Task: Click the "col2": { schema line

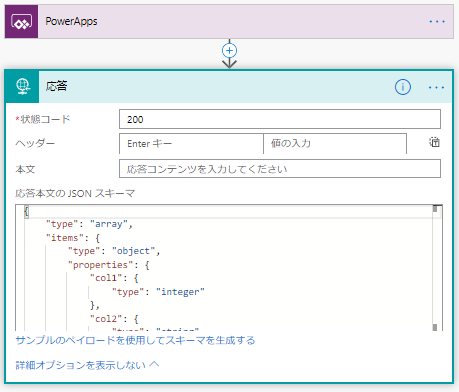Action: [114, 319]
